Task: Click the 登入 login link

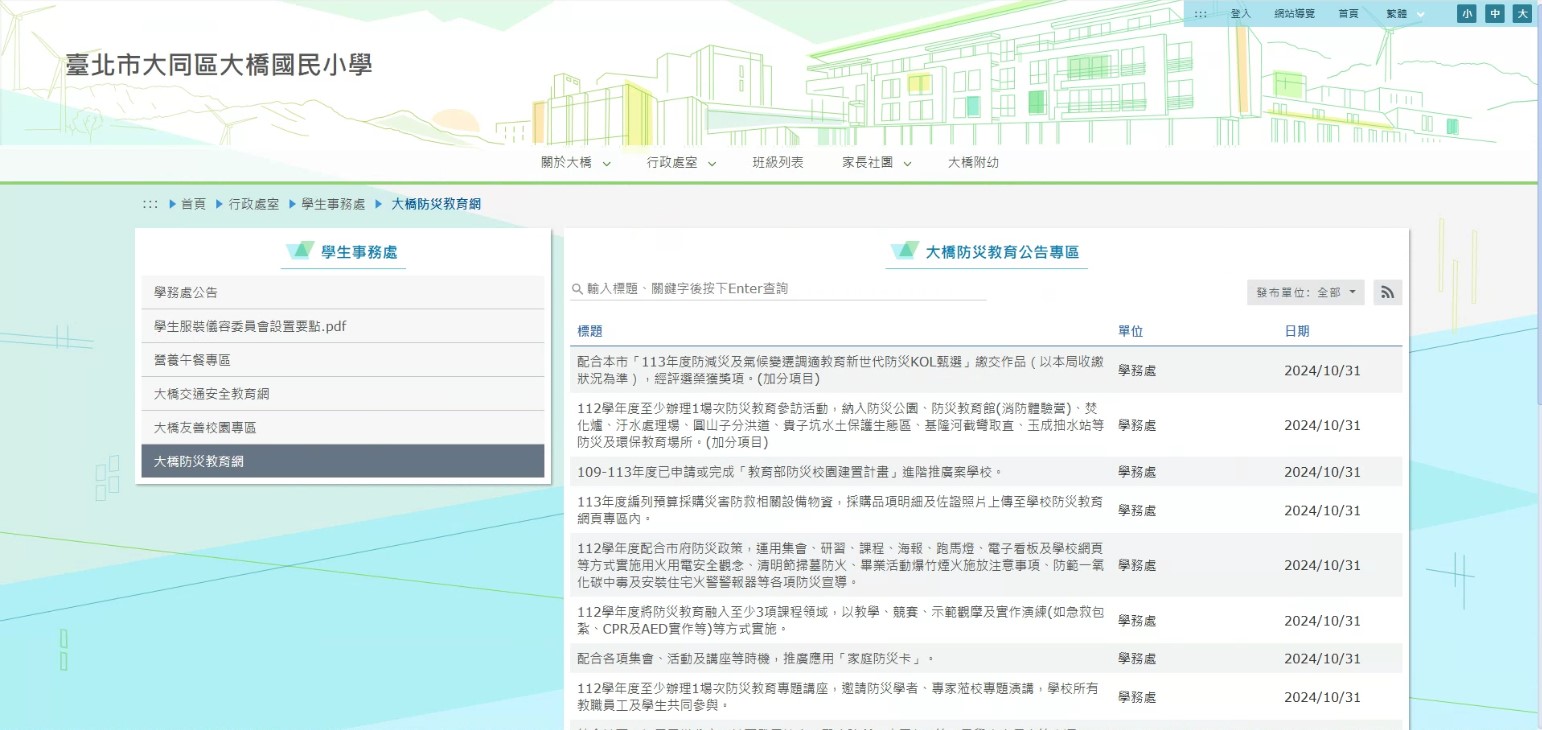Action: point(1241,14)
